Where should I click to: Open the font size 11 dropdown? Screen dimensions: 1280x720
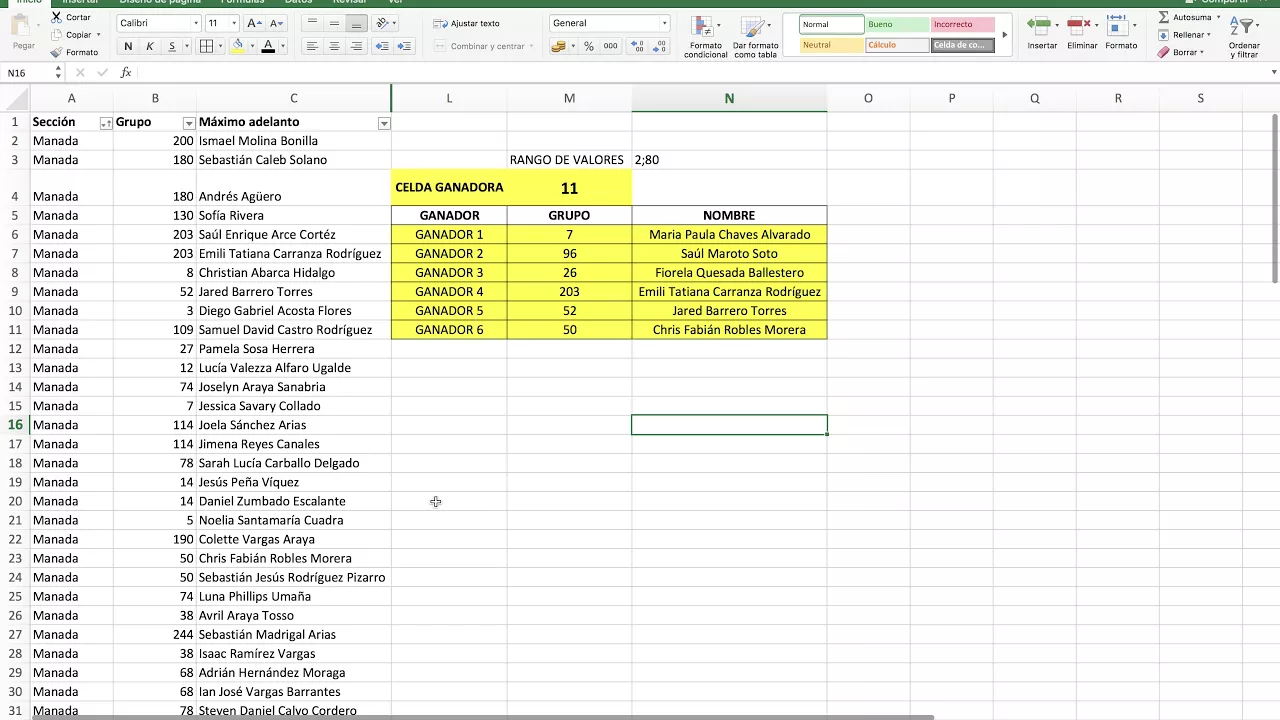click(x=234, y=23)
